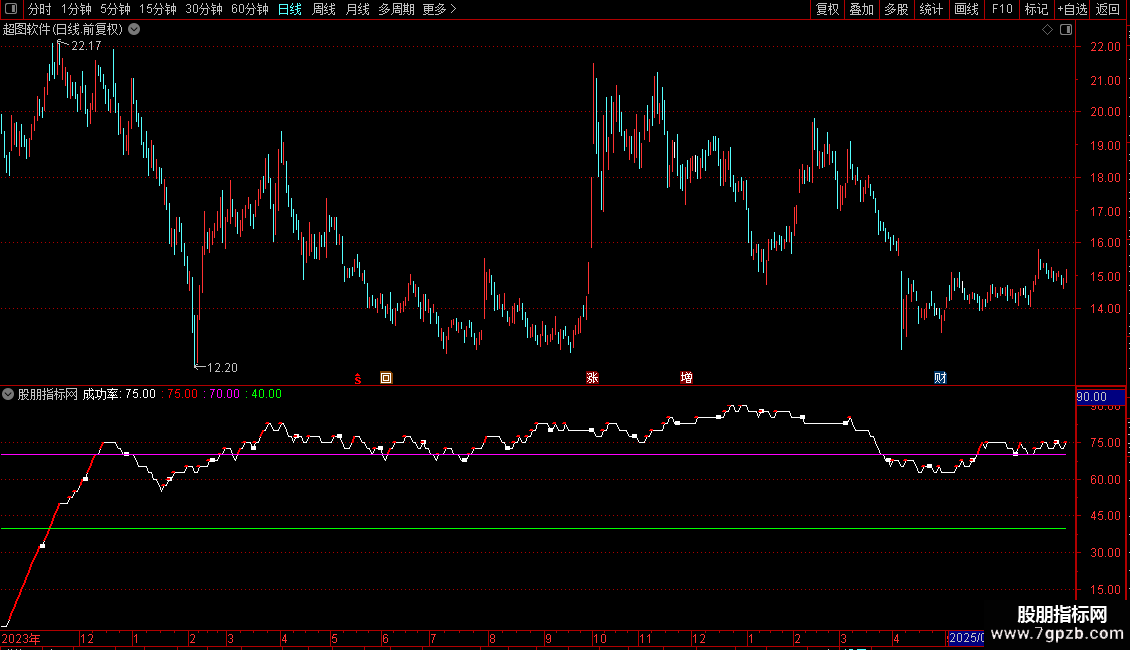The image size is (1130, 650).
Task: Click the 涨 event marker
Action: [x=592, y=378]
